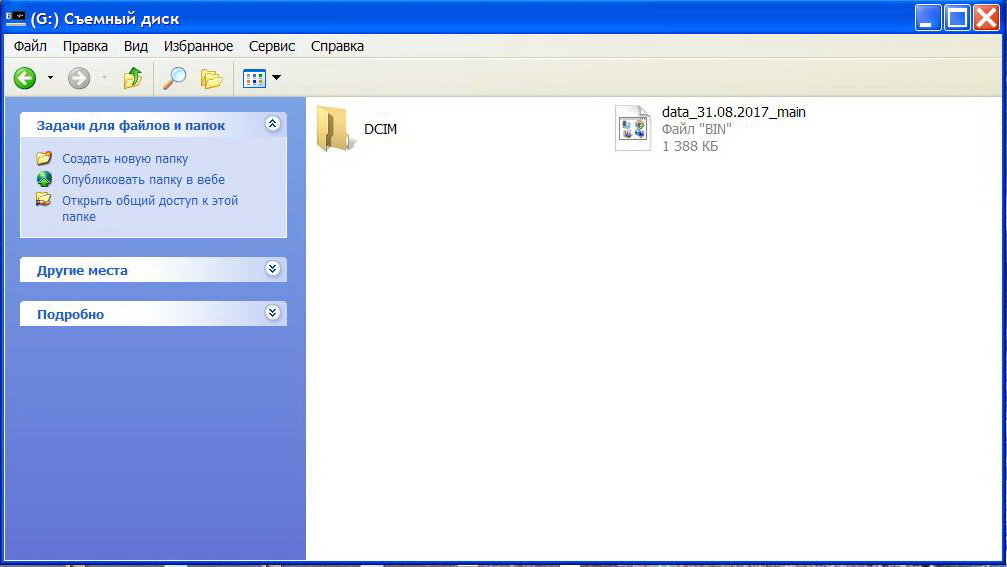
Task: Open the Правка menu
Action: 85,46
